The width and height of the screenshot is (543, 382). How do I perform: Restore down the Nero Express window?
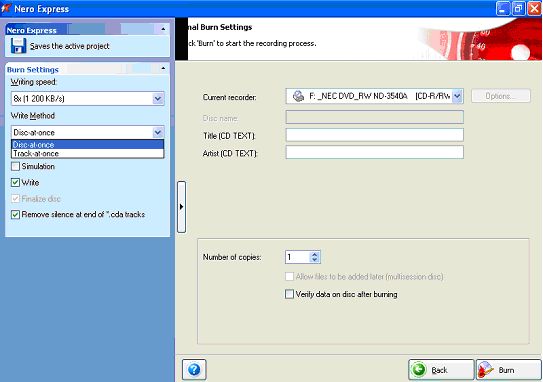pyautogui.click(x=518, y=8)
